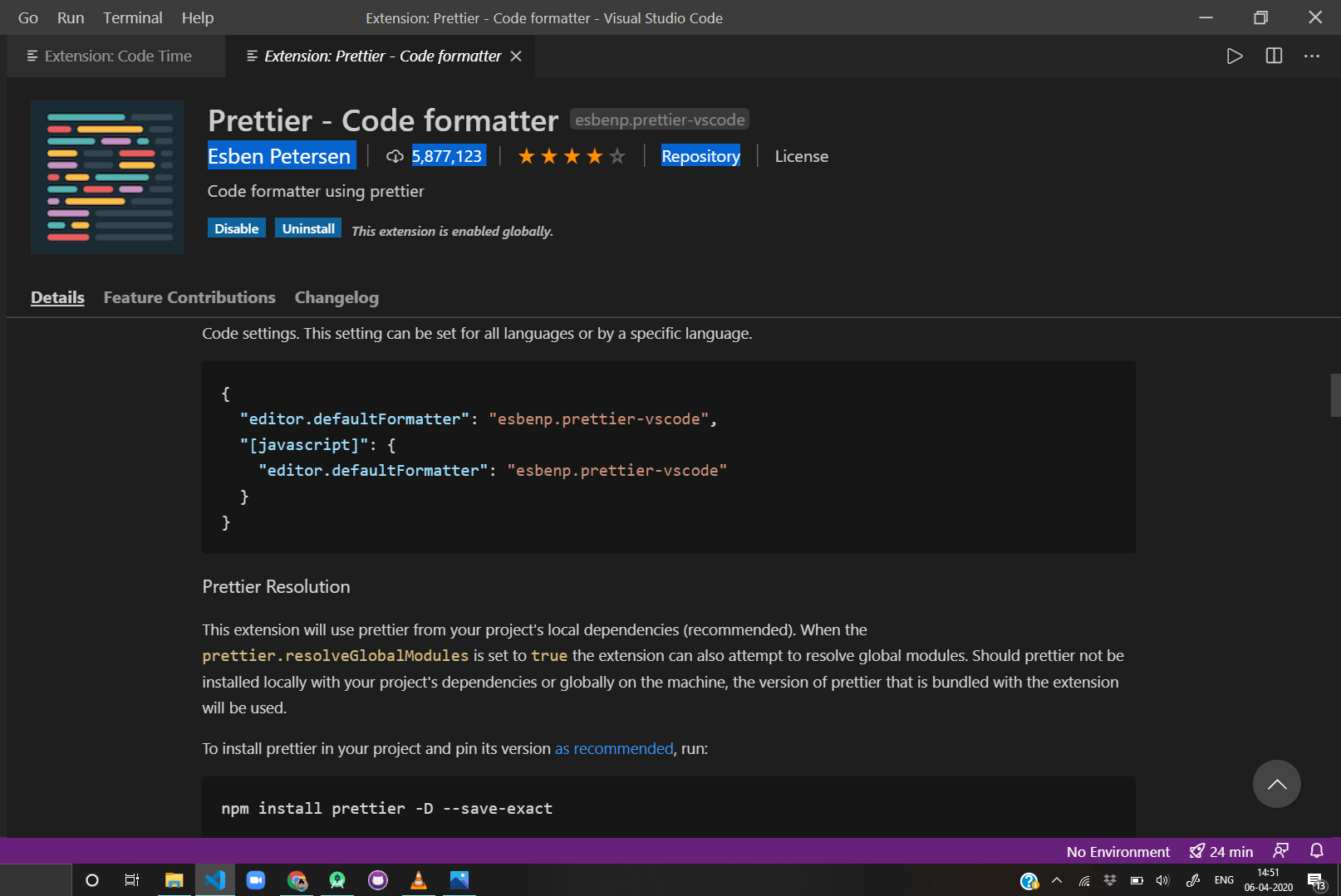Open the editor More Actions ellipsis menu
Screen dimensions: 1341x896
point(1312,56)
